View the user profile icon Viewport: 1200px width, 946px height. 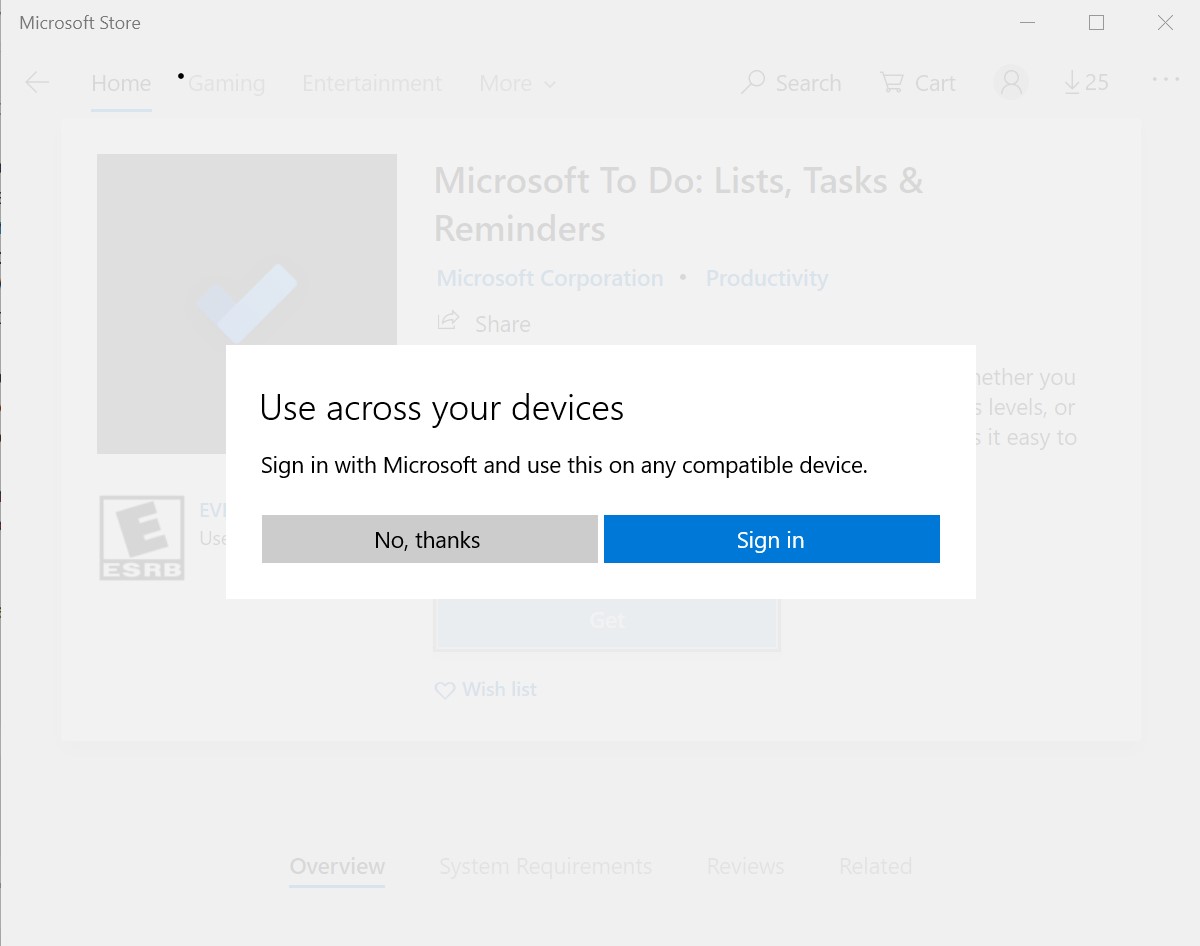[x=1010, y=83]
